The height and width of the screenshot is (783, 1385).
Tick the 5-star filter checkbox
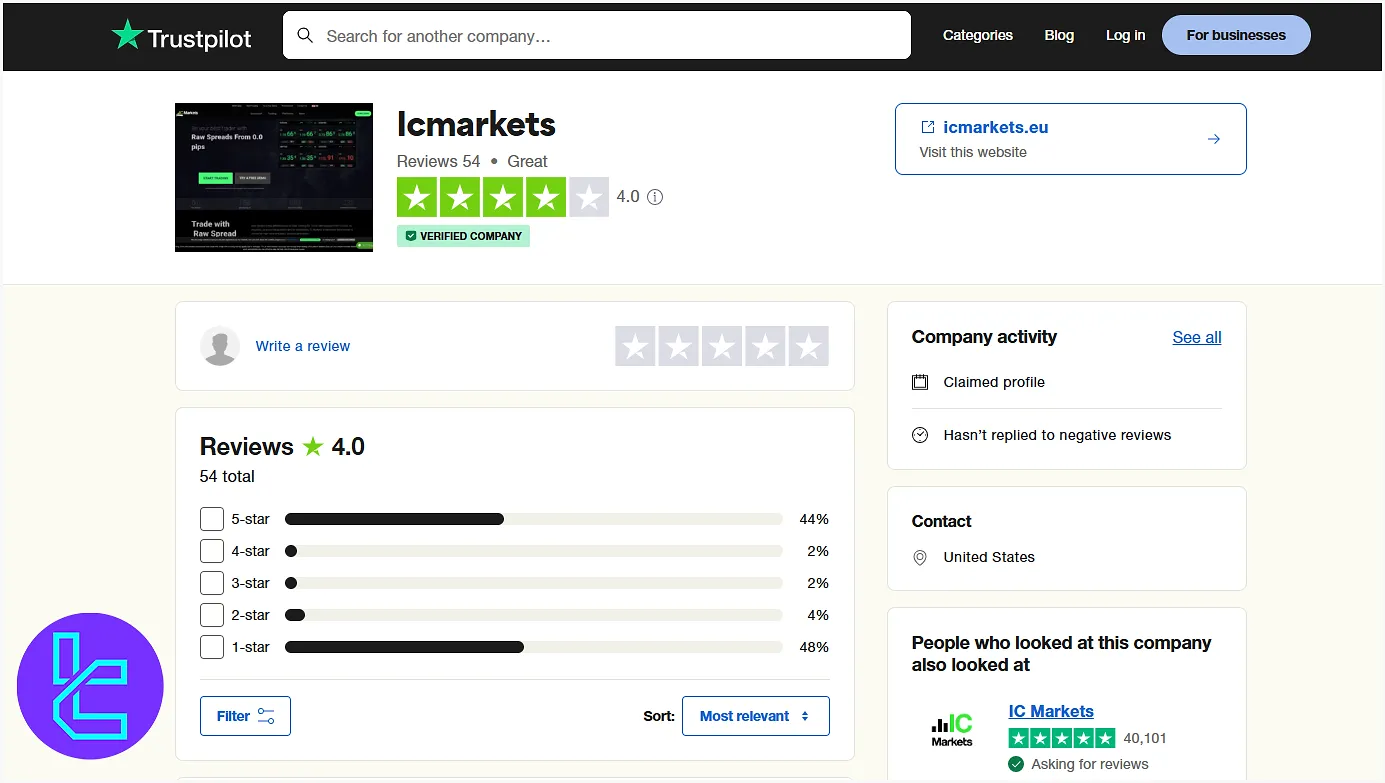click(x=212, y=519)
